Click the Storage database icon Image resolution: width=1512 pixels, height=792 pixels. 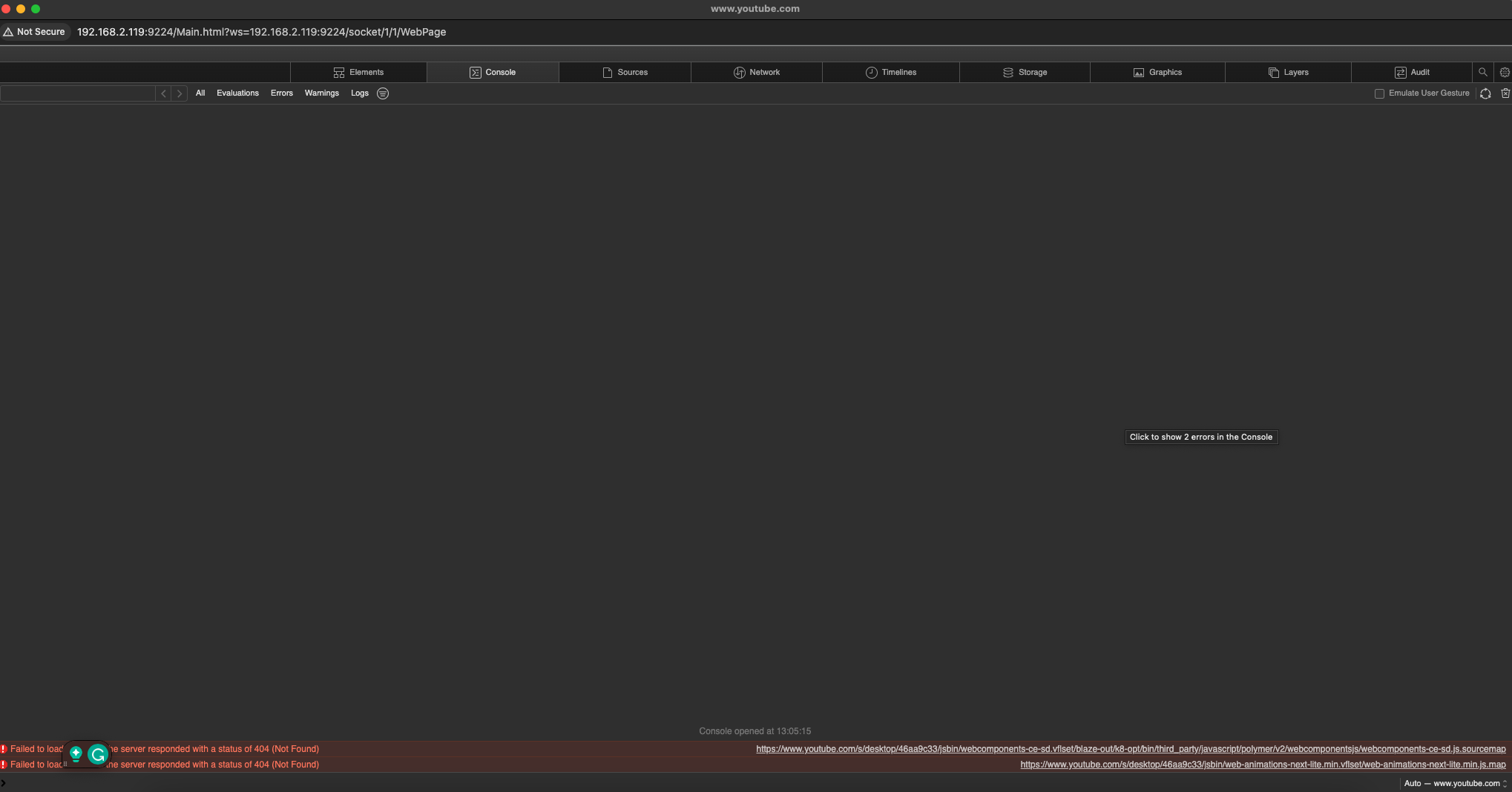pyautogui.click(x=1008, y=73)
